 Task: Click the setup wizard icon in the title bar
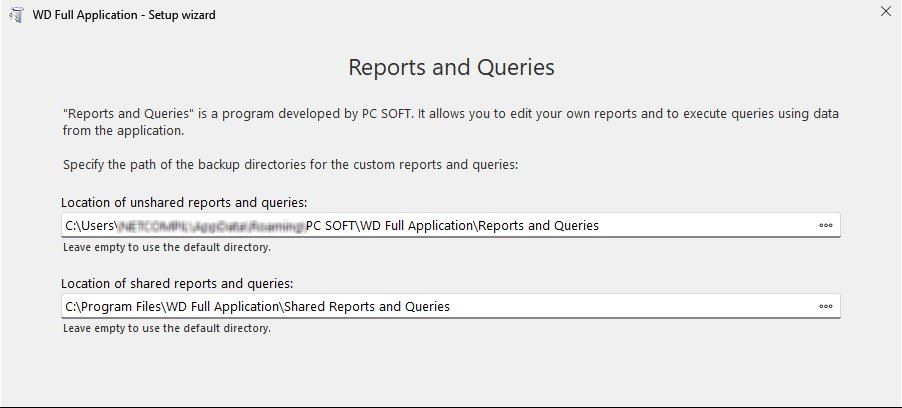pos(17,15)
